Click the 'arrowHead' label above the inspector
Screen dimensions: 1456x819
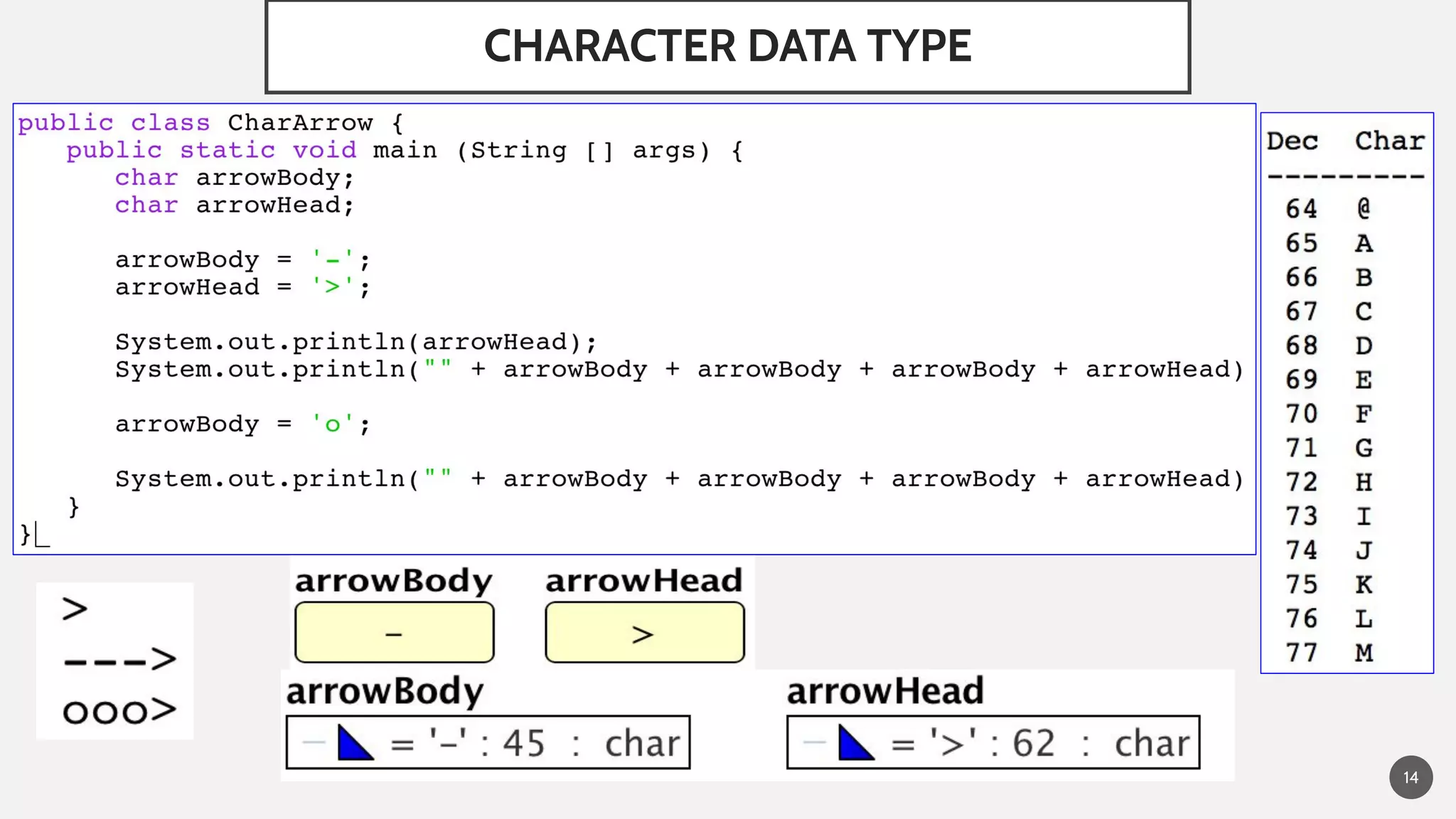click(885, 690)
